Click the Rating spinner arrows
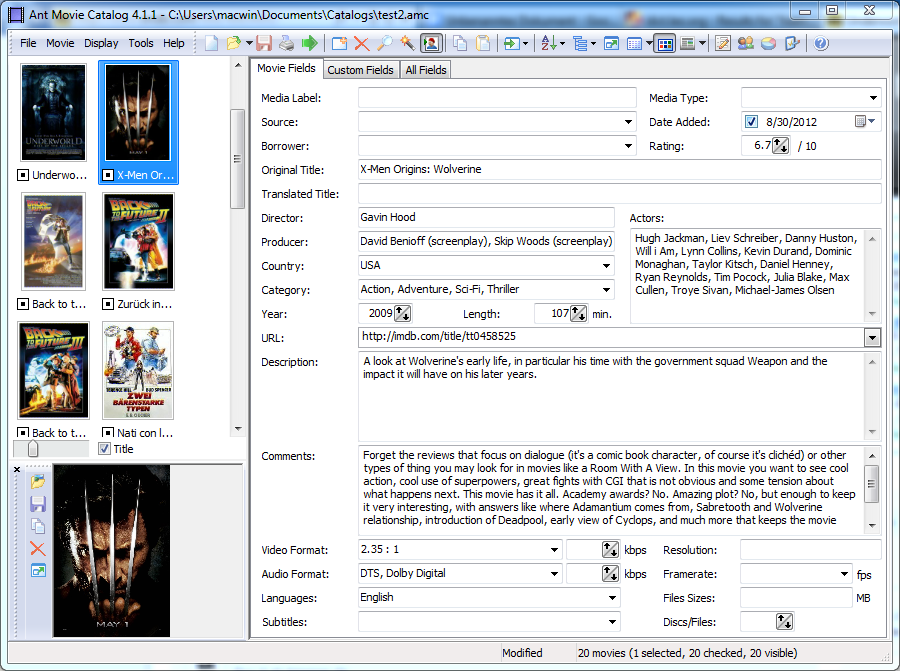Image resolution: width=900 pixels, height=671 pixels. [x=781, y=146]
